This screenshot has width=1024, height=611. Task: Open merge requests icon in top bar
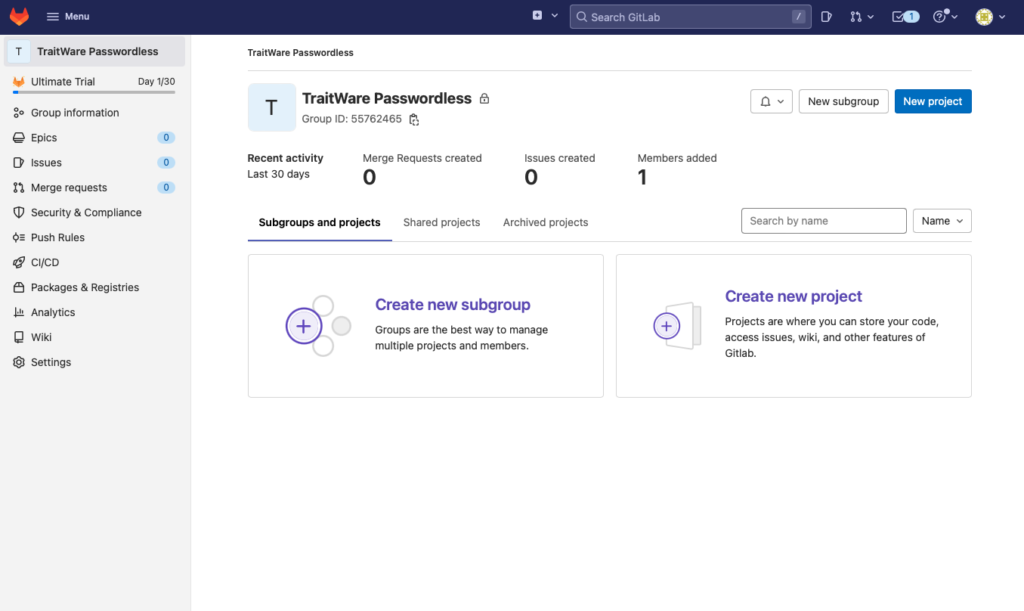856,17
